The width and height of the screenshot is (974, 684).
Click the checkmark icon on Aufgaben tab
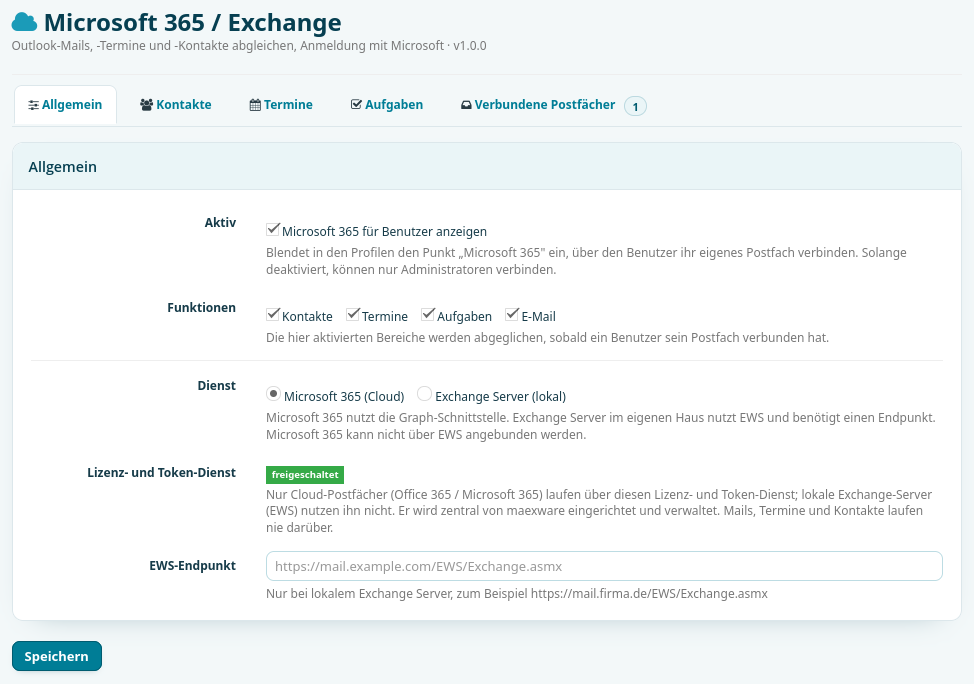pyautogui.click(x=357, y=104)
